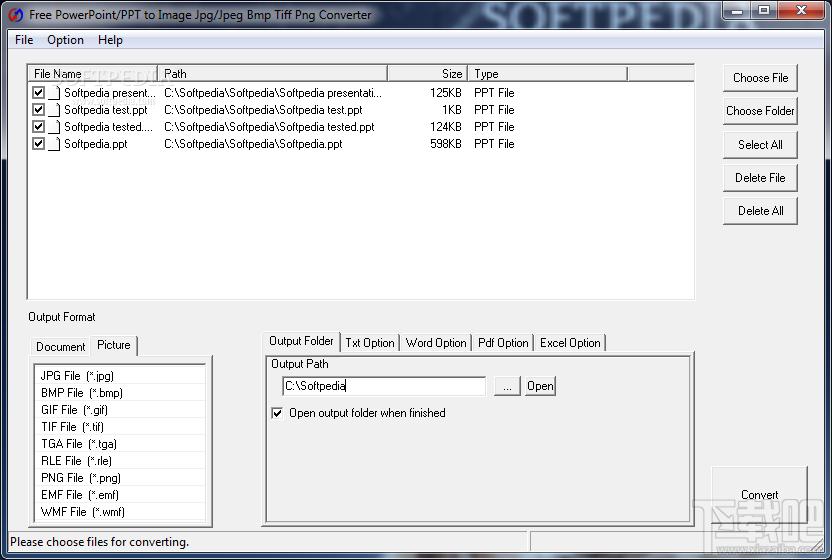Screen dimensions: 832x560
Task: Select TIF File (*.tif) format
Action: (x=119, y=427)
